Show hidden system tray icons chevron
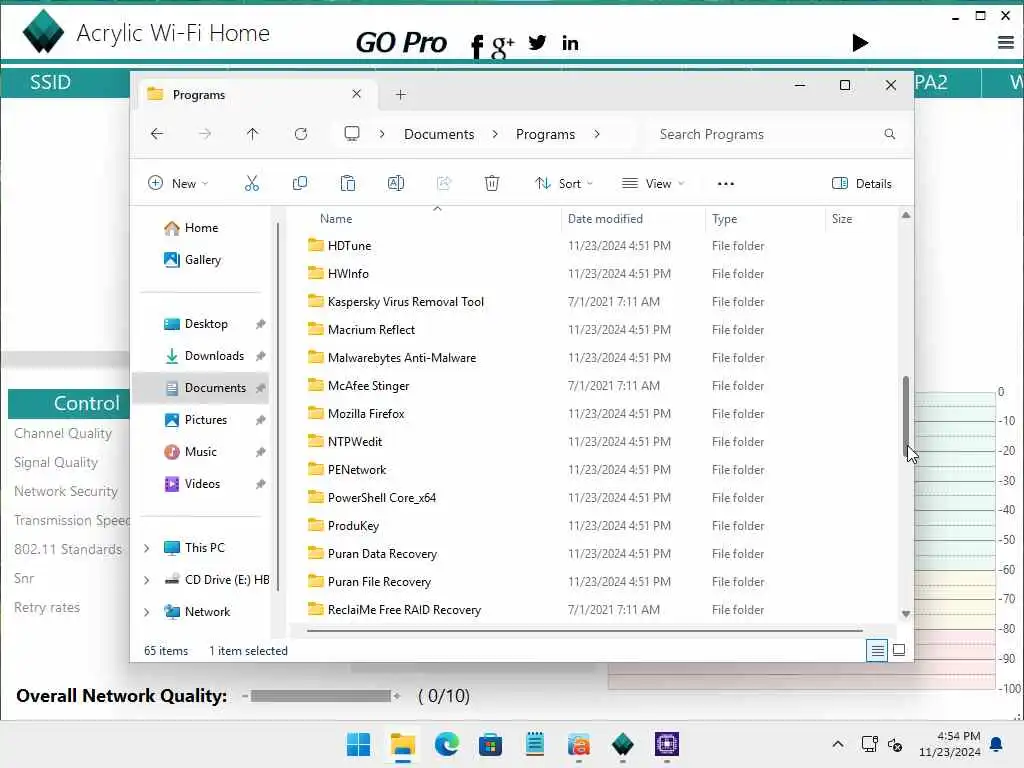This screenshot has width=1024, height=768. [x=838, y=744]
